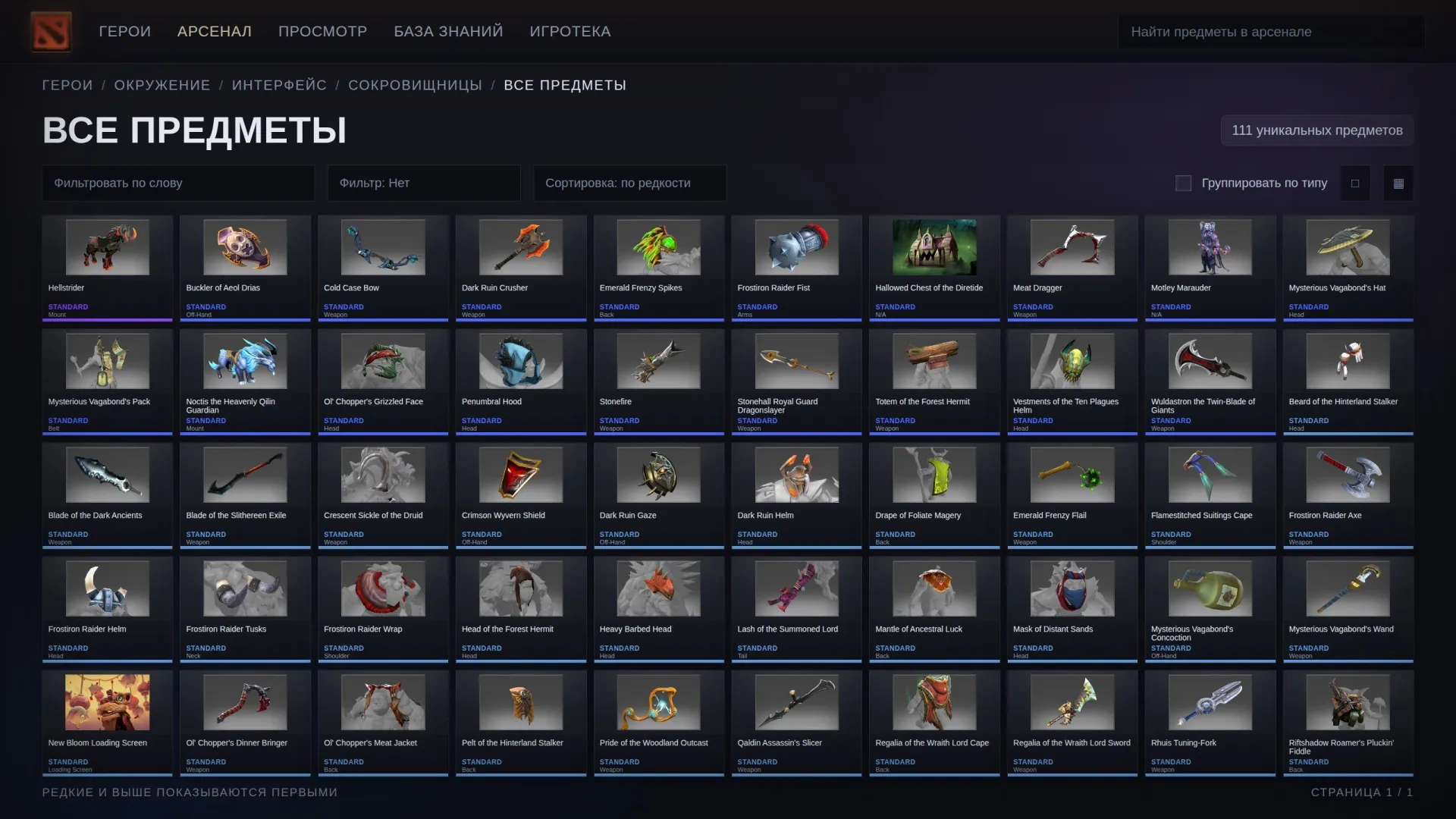Open the АРСЕНАЛ top menu
Image resolution: width=1456 pixels, height=819 pixels.
pyautogui.click(x=214, y=31)
